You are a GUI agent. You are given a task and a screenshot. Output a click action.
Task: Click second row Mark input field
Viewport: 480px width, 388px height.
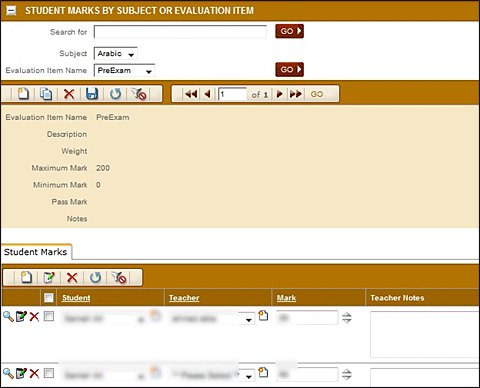tap(307, 375)
